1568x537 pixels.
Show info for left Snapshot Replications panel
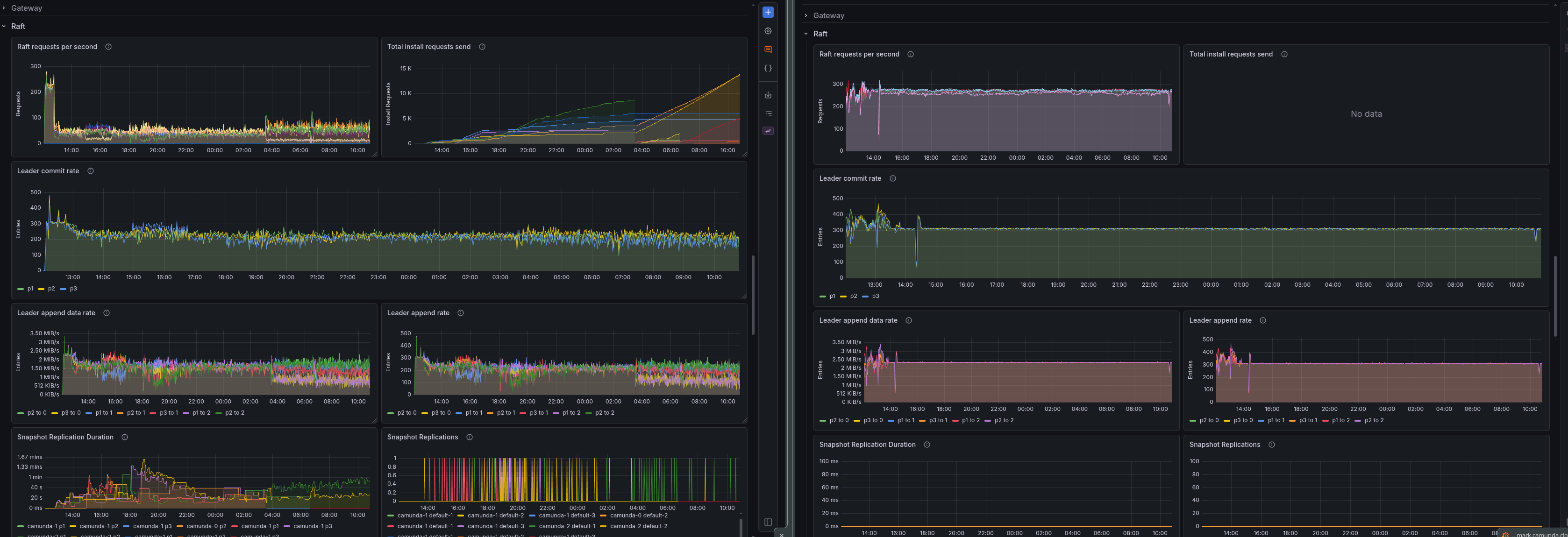tap(469, 437)
